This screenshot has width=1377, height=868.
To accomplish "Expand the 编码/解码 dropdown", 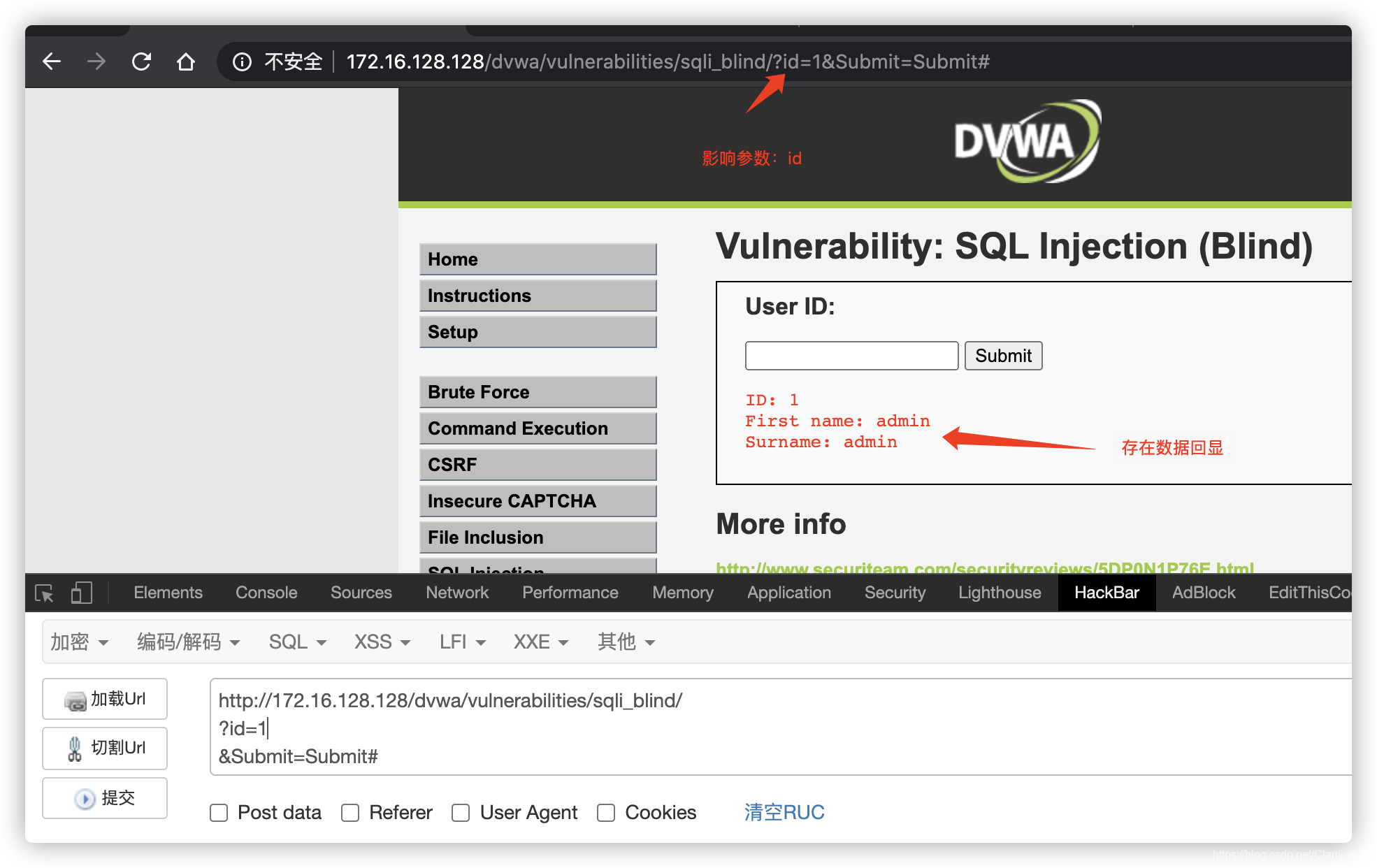I will tap(188, 642).
